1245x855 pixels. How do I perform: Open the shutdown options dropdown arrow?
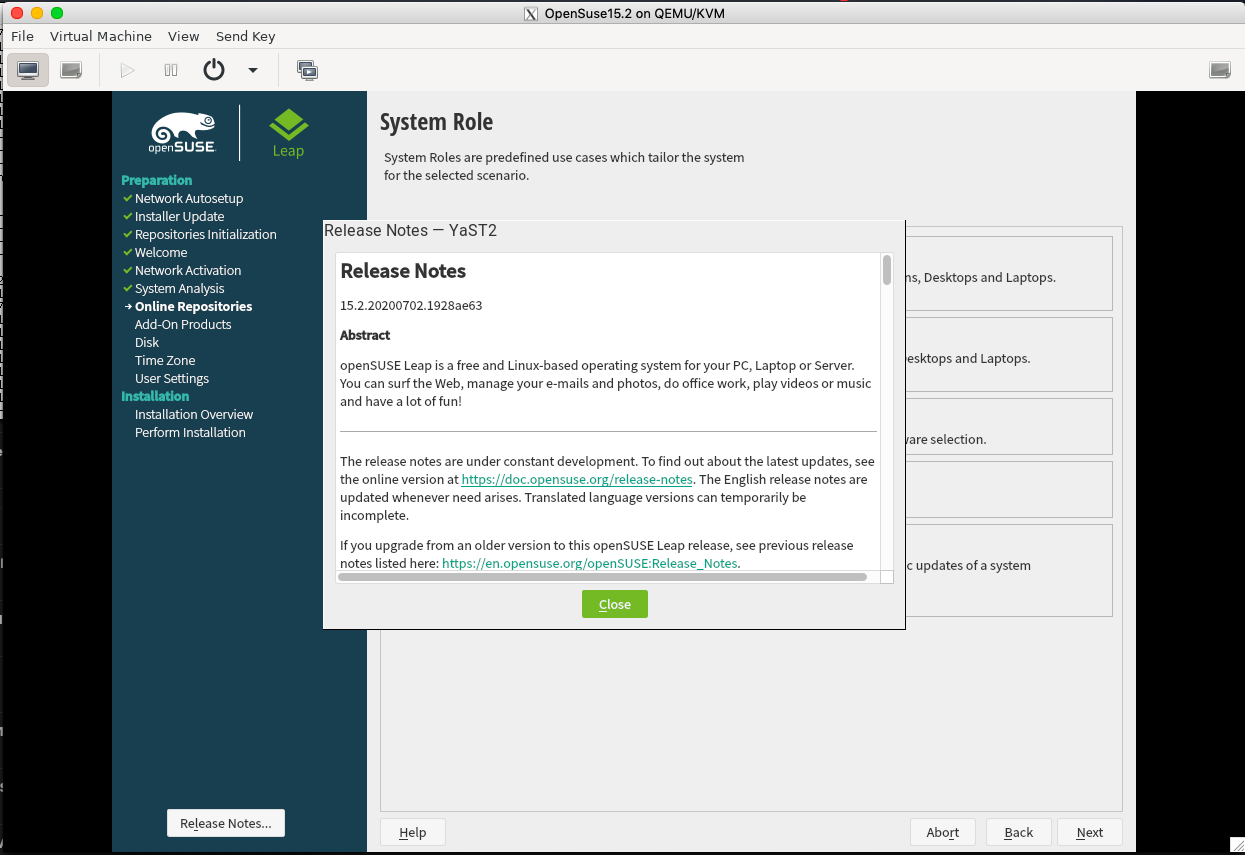click(253, 70)
